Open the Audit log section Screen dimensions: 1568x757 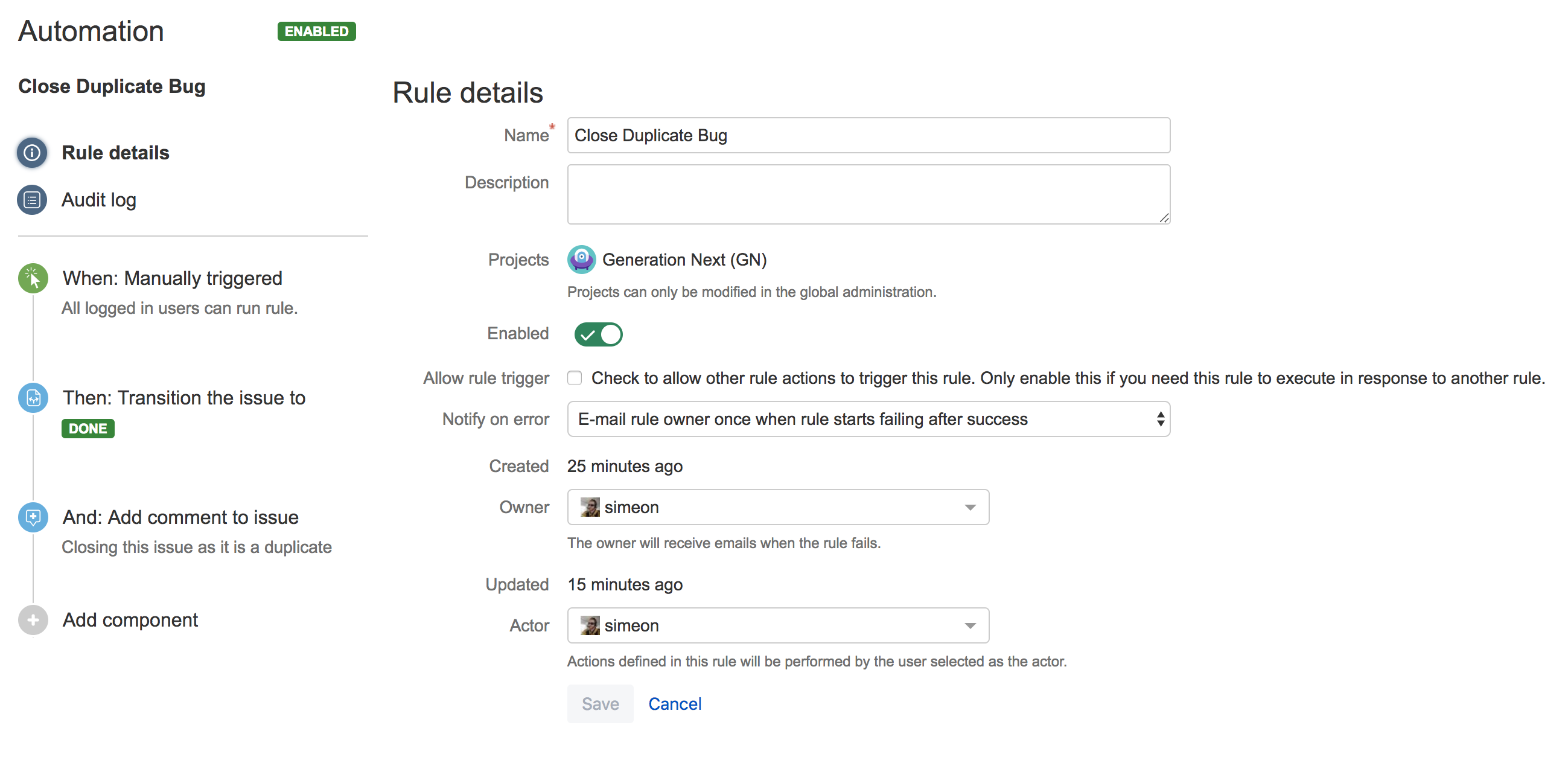pyautogui.click(x=98, y=200)
